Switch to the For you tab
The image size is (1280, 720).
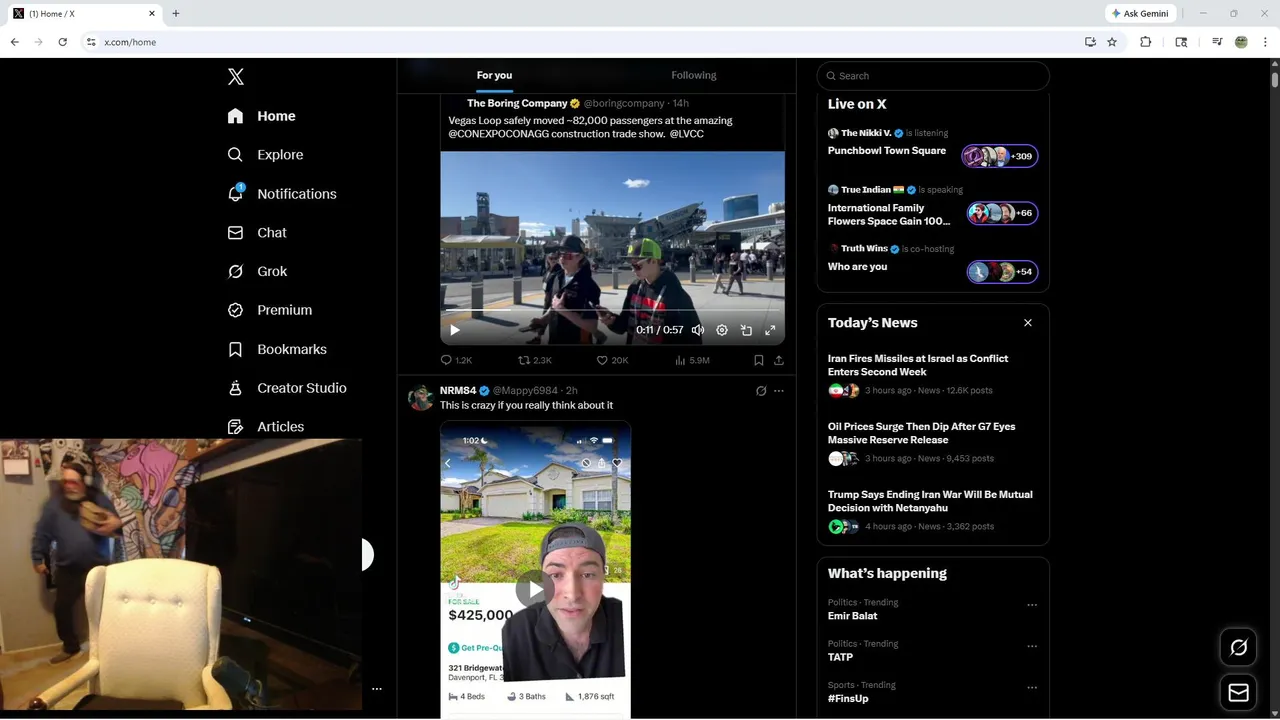pos(494,75)
